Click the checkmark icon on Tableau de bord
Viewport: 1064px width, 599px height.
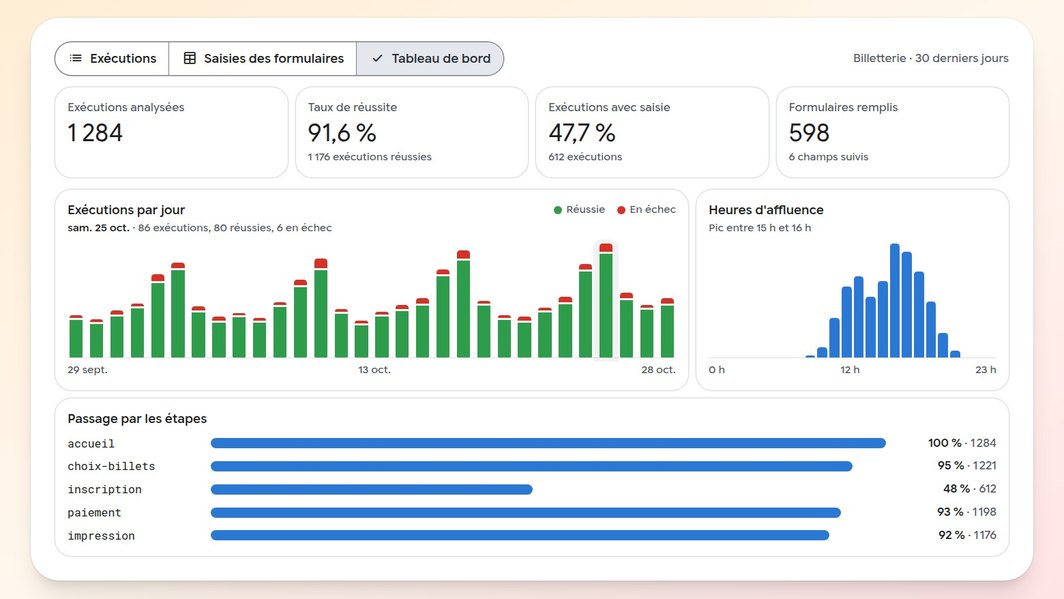tap(377, 58)
